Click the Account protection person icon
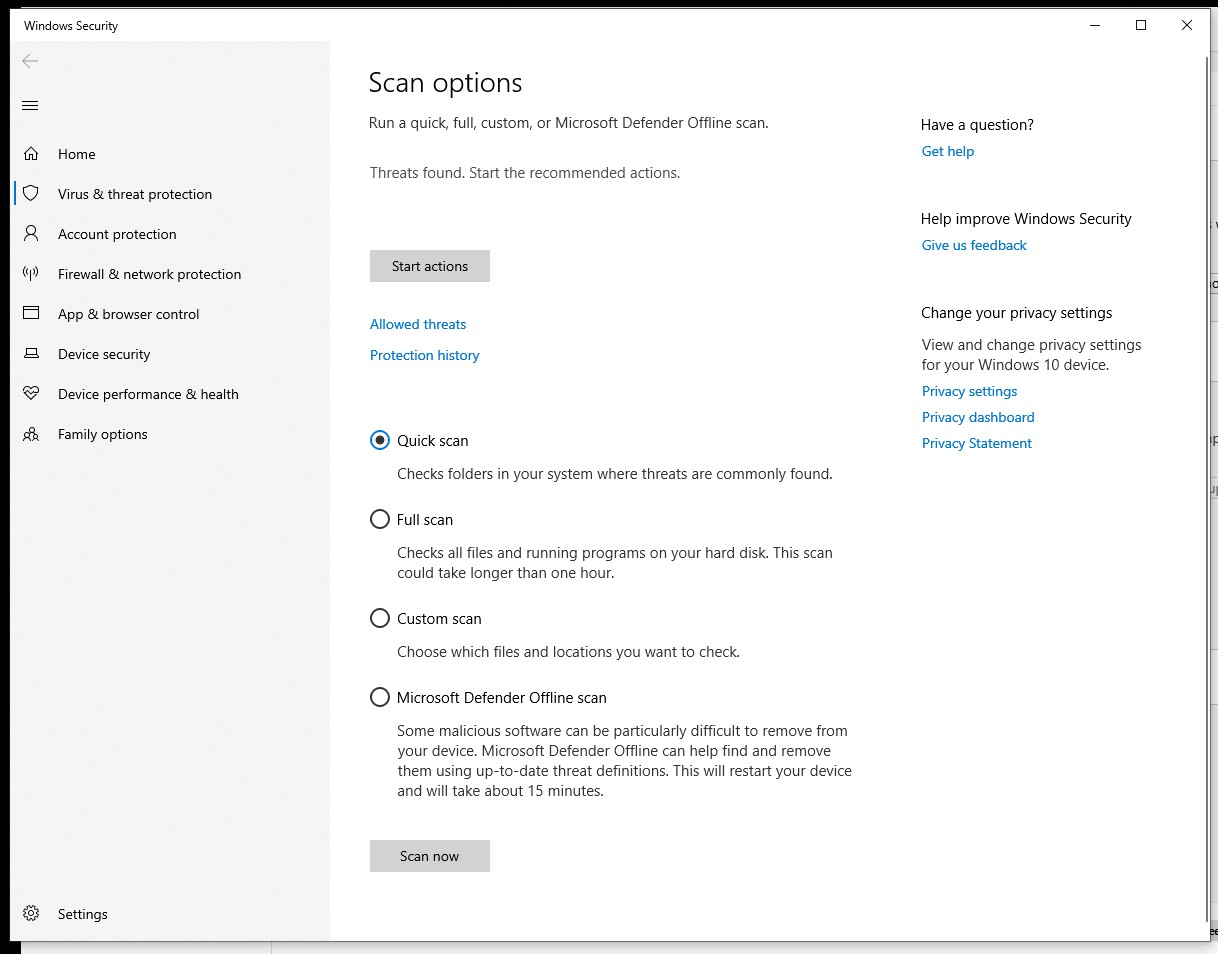The height and width of the screenshot is (954, 1218). pyautogui.click(x=31, y=233)
